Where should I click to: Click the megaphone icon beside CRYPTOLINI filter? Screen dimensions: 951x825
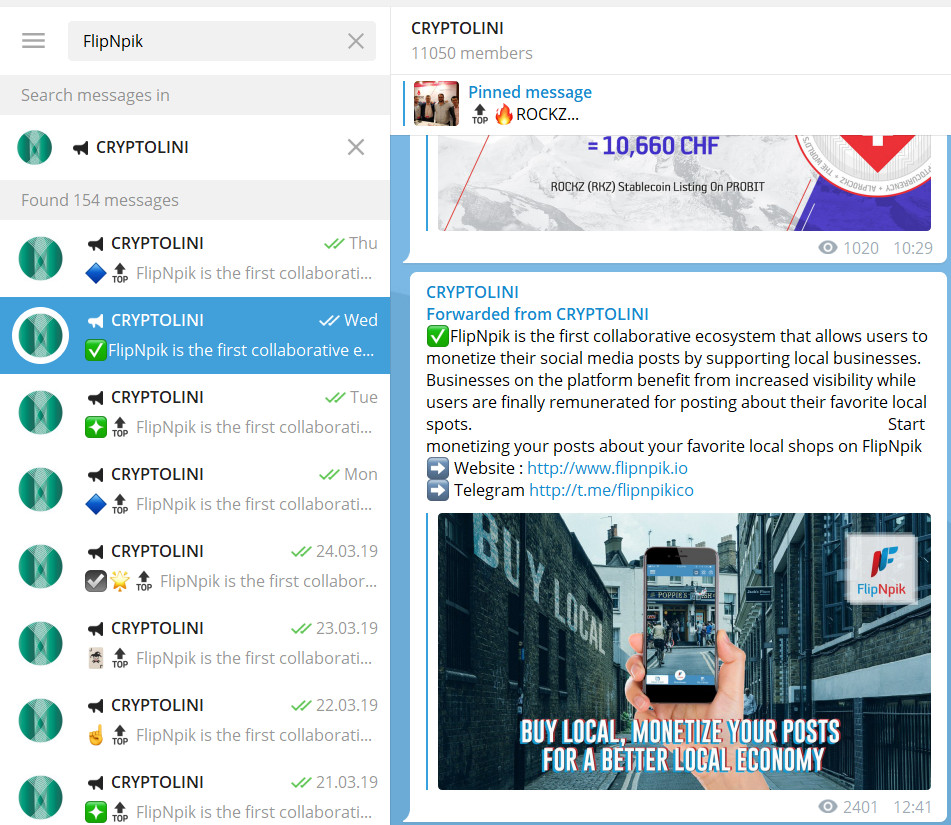(x=81, y=147)
